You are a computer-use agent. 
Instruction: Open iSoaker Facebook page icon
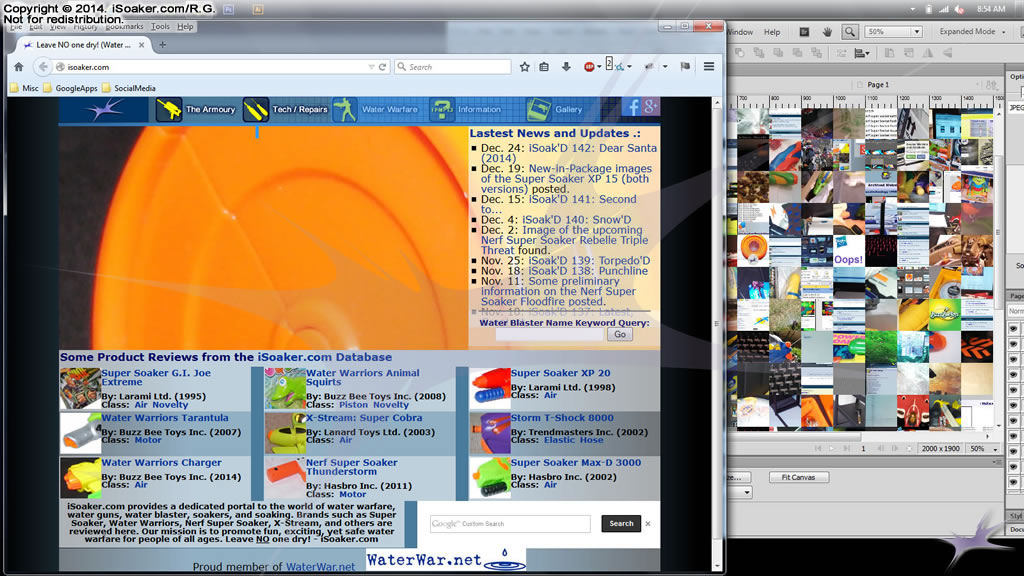tap(632, 106)
